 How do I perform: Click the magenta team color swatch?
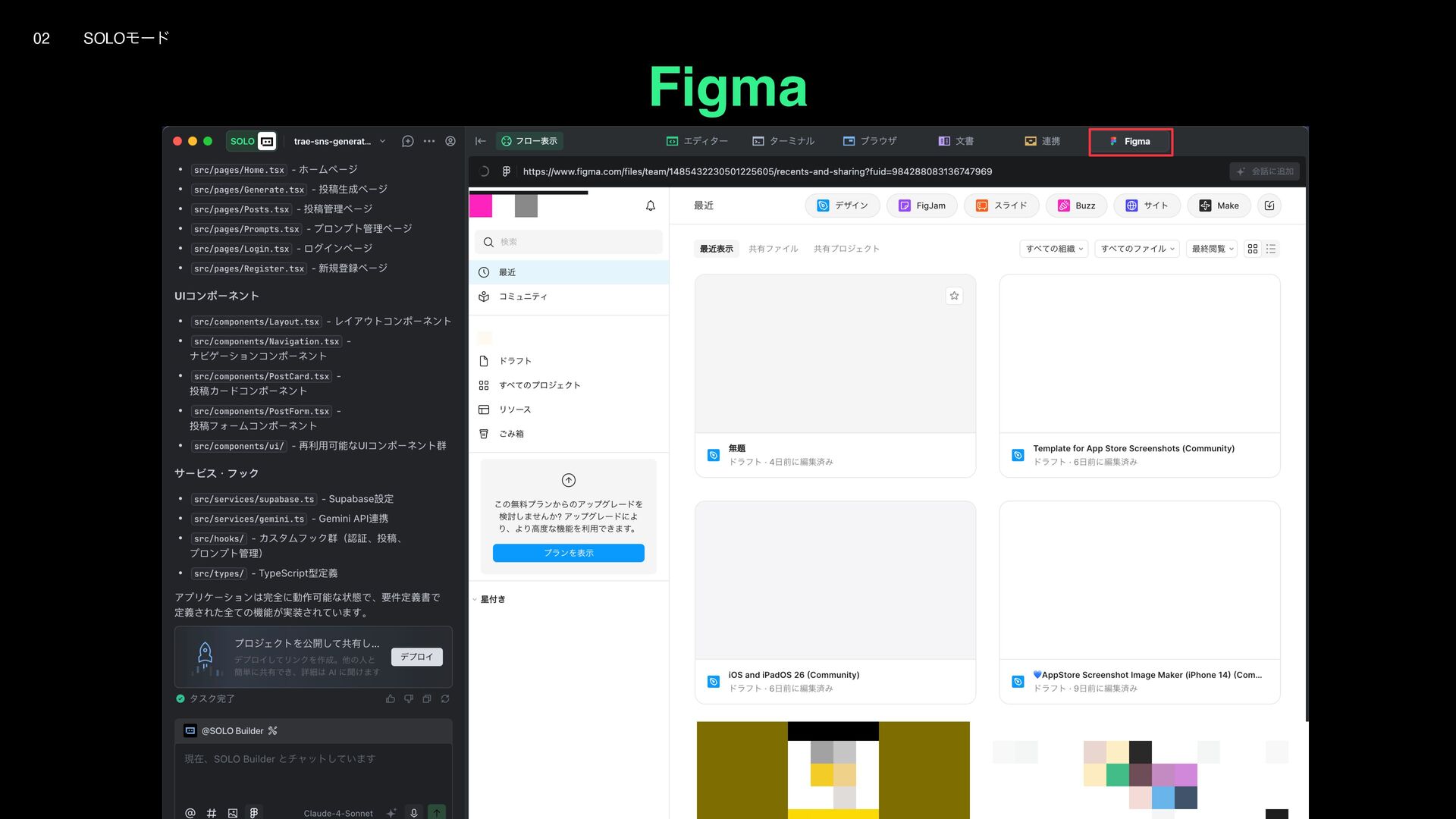tap(481, 206)
